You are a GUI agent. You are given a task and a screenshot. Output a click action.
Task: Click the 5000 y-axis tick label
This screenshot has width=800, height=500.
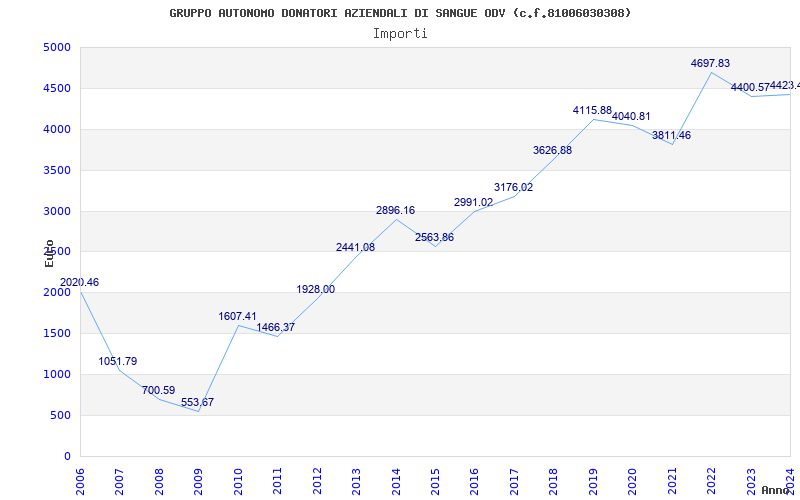[x=57, y=47]
